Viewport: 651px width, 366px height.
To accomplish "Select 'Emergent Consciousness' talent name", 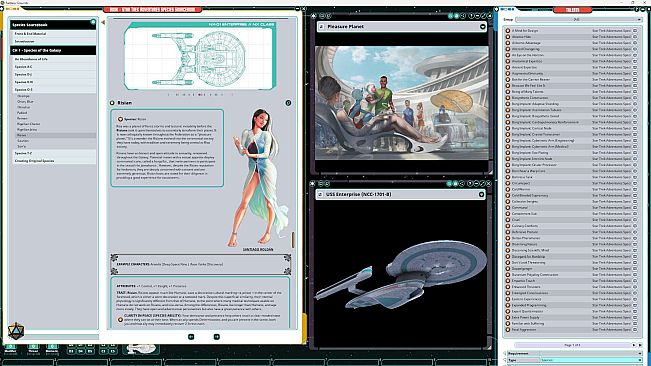I will pos(530,293).
